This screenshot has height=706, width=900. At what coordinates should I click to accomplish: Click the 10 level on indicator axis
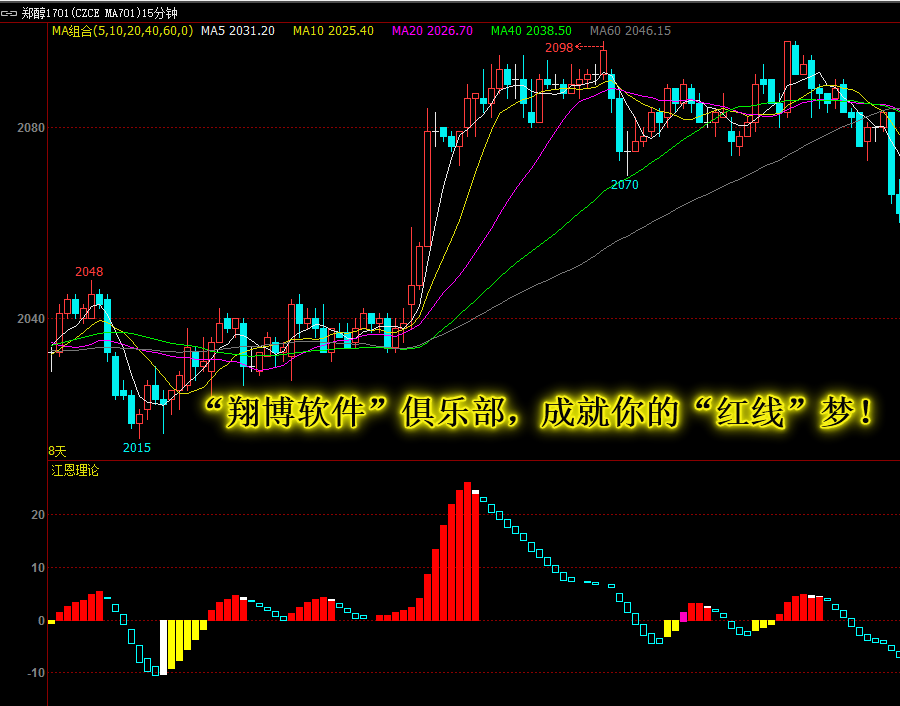38,568
